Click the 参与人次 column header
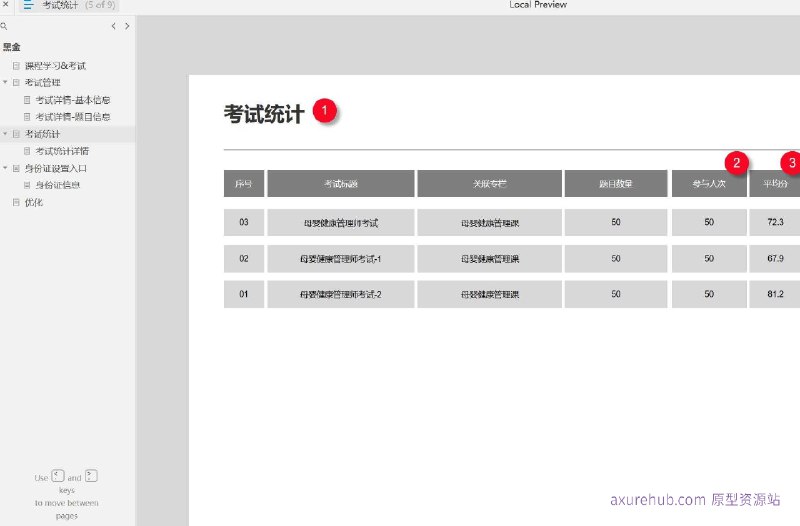Viewport: 800px width, 526px height. (709, 184)
